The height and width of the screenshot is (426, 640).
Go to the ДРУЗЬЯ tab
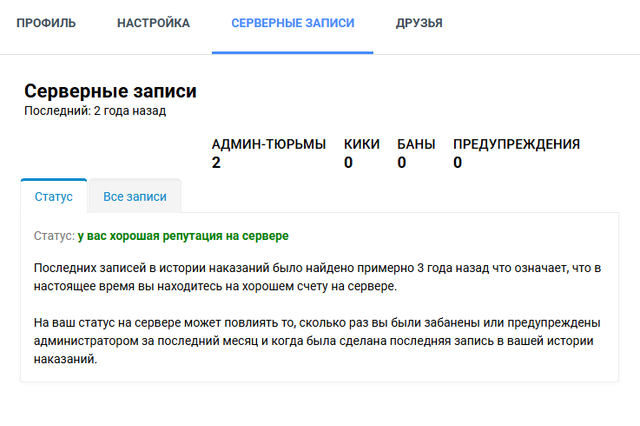click(419, 23)
